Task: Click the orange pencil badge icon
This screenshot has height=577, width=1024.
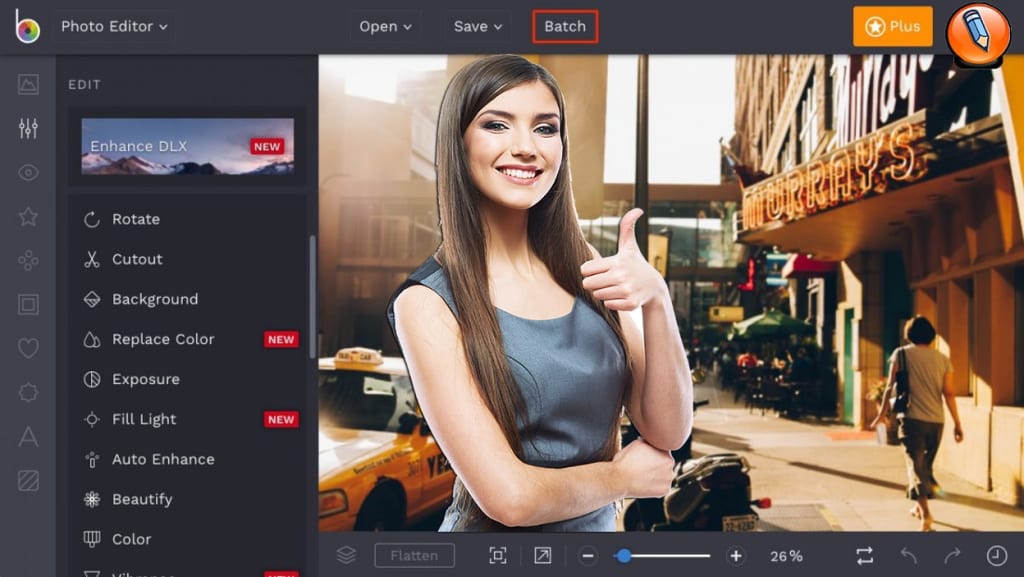Action: [978, 34]
